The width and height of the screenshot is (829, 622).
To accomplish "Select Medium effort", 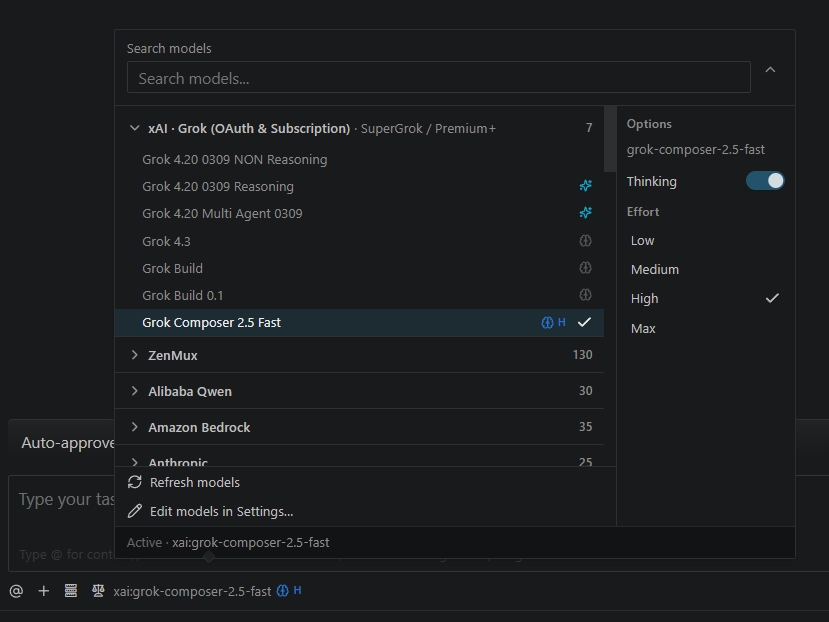I will [705, 270].
